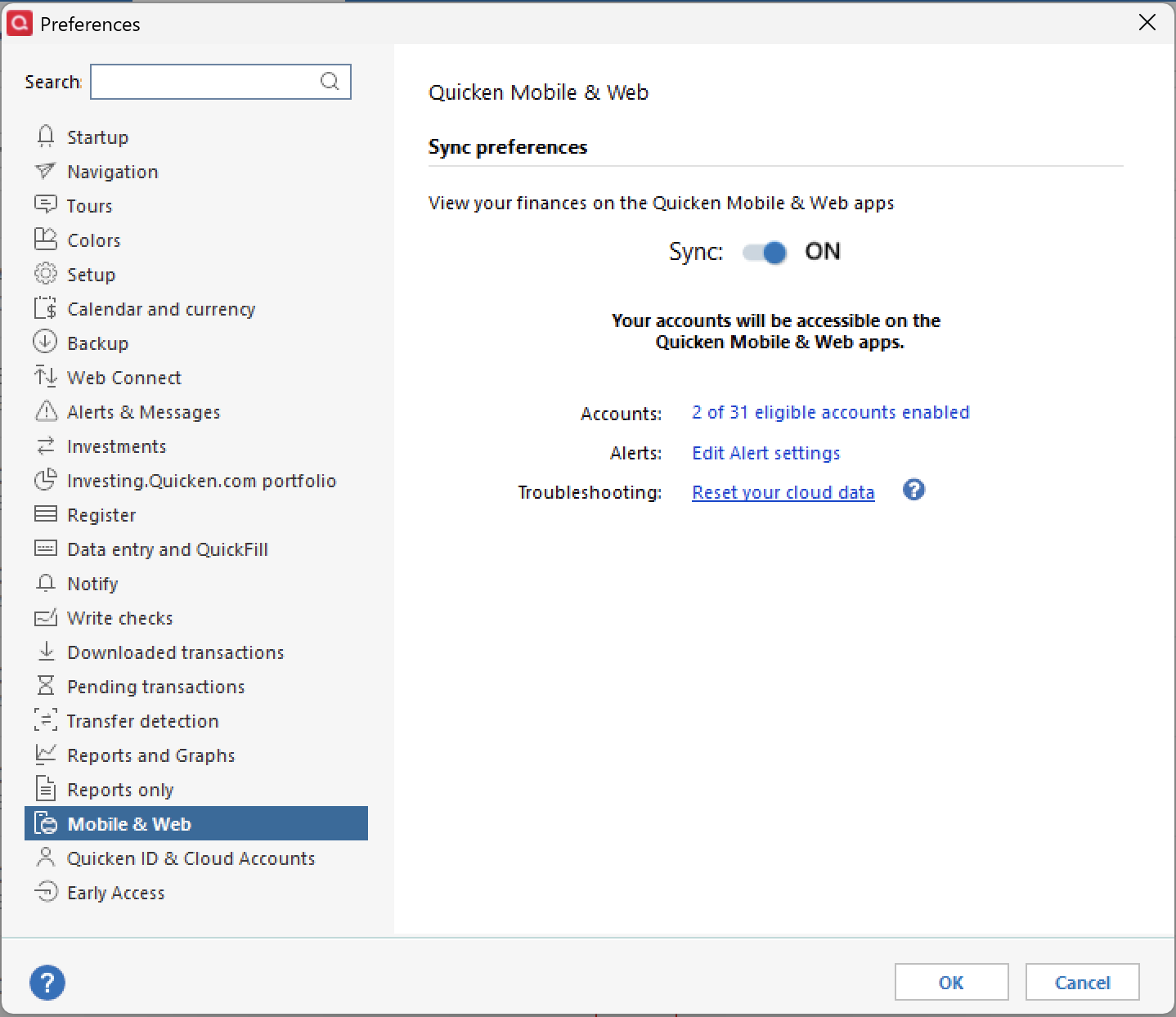Click the Alerts & Messages warning icon
Screen dimensions: 1176x1017
pos(46,411)
